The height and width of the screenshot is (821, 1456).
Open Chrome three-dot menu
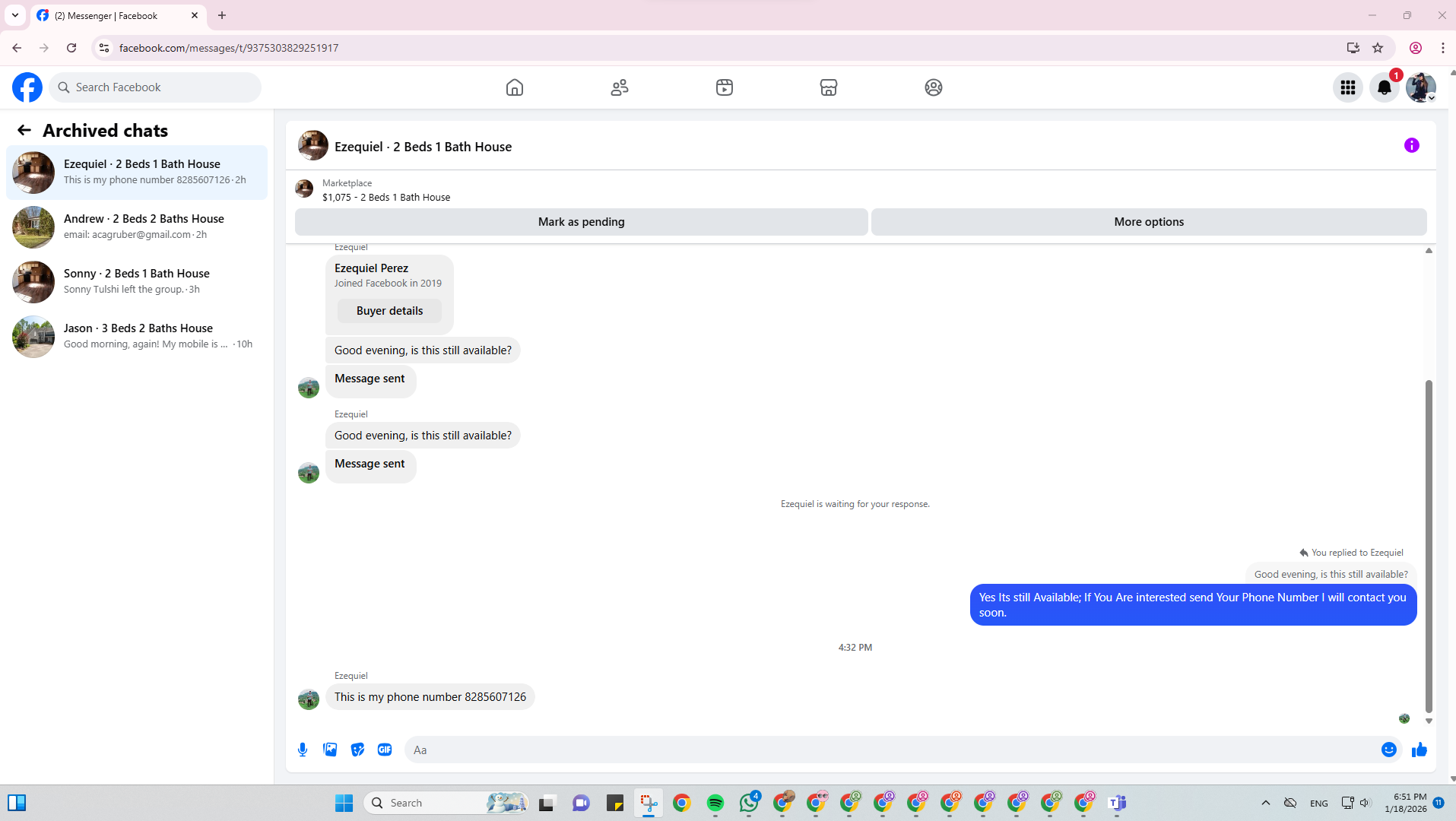click(x=1443, y=48)
